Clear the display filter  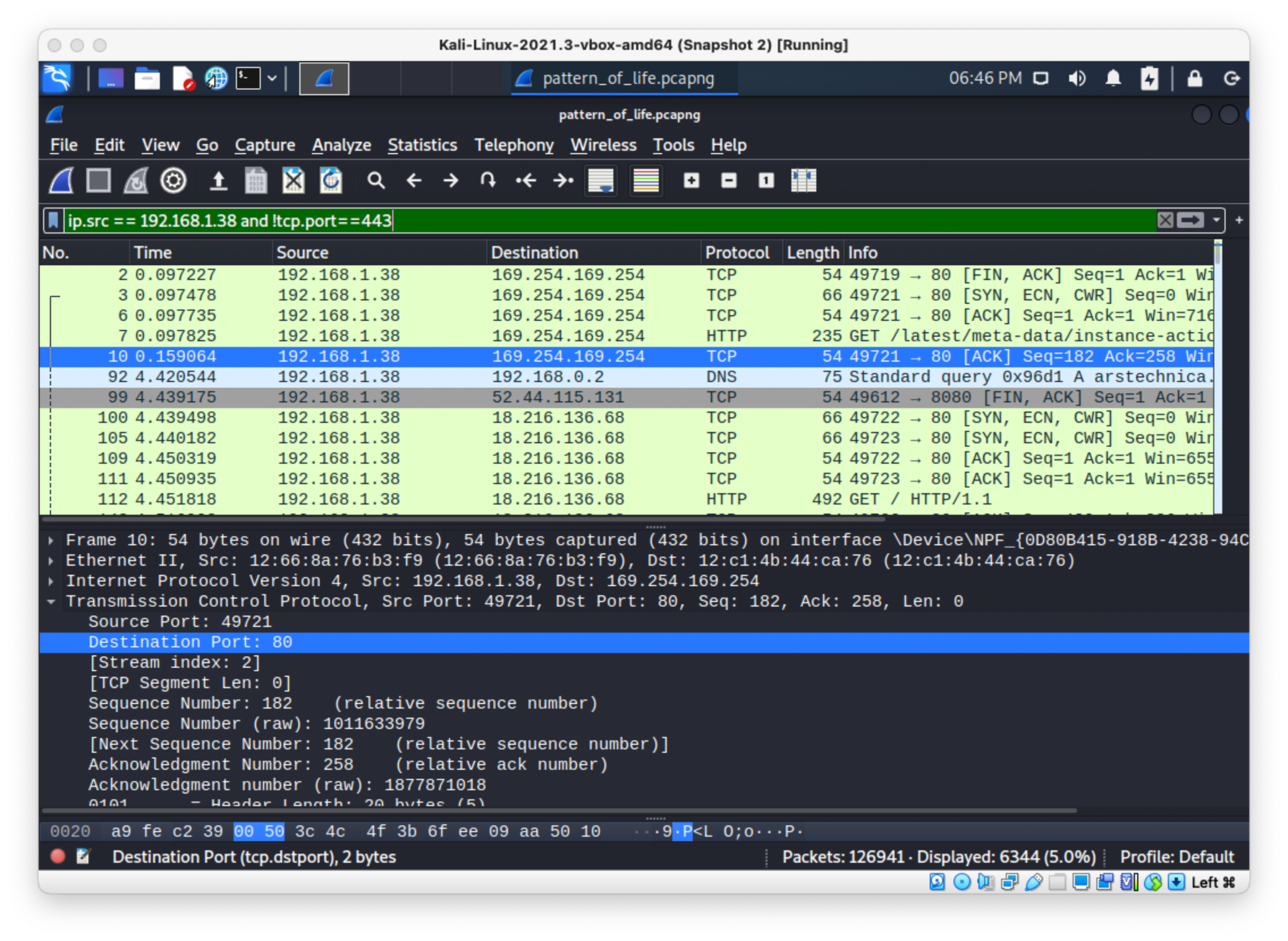click(1166, 221)
